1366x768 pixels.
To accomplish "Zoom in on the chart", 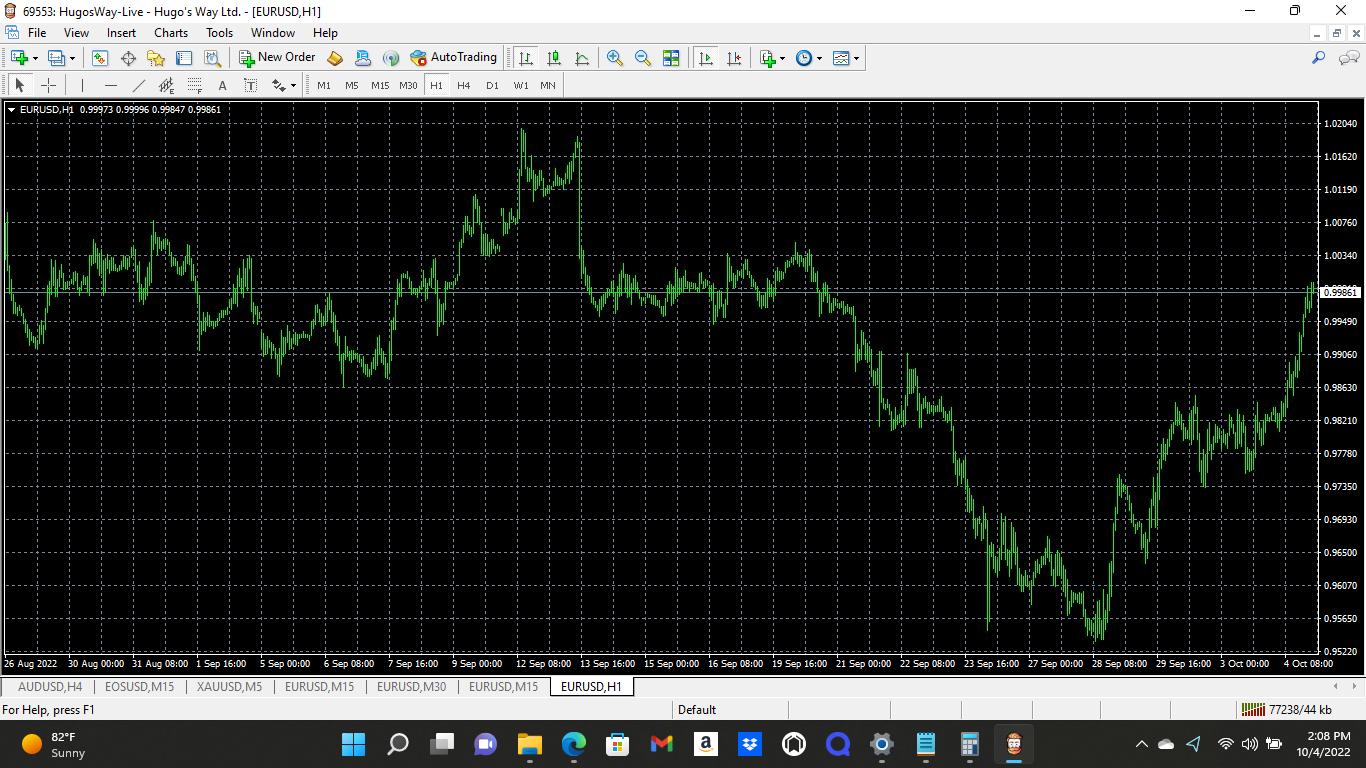I will 615,58.
